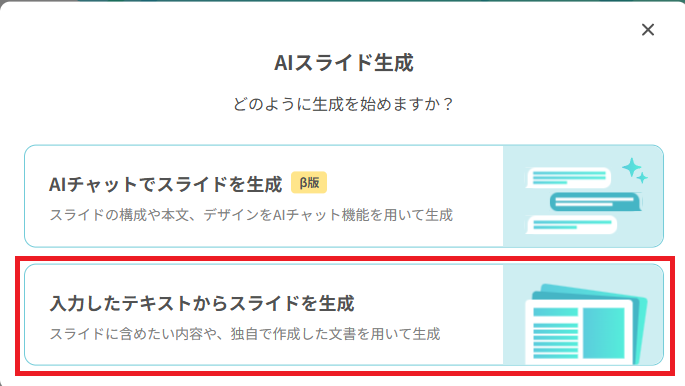This screenshot has height=386, width=685.
Task: Click description スライドに含めたい内容や、独自で作成した文書を用いて生成
Action: click(x=245, y=334)
